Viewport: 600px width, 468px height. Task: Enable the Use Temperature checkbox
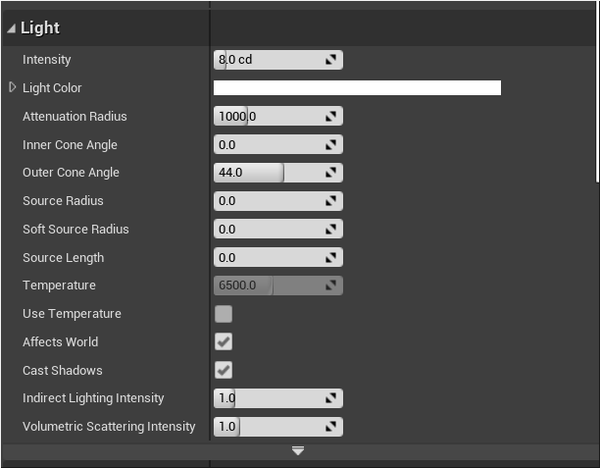(224, 314)
